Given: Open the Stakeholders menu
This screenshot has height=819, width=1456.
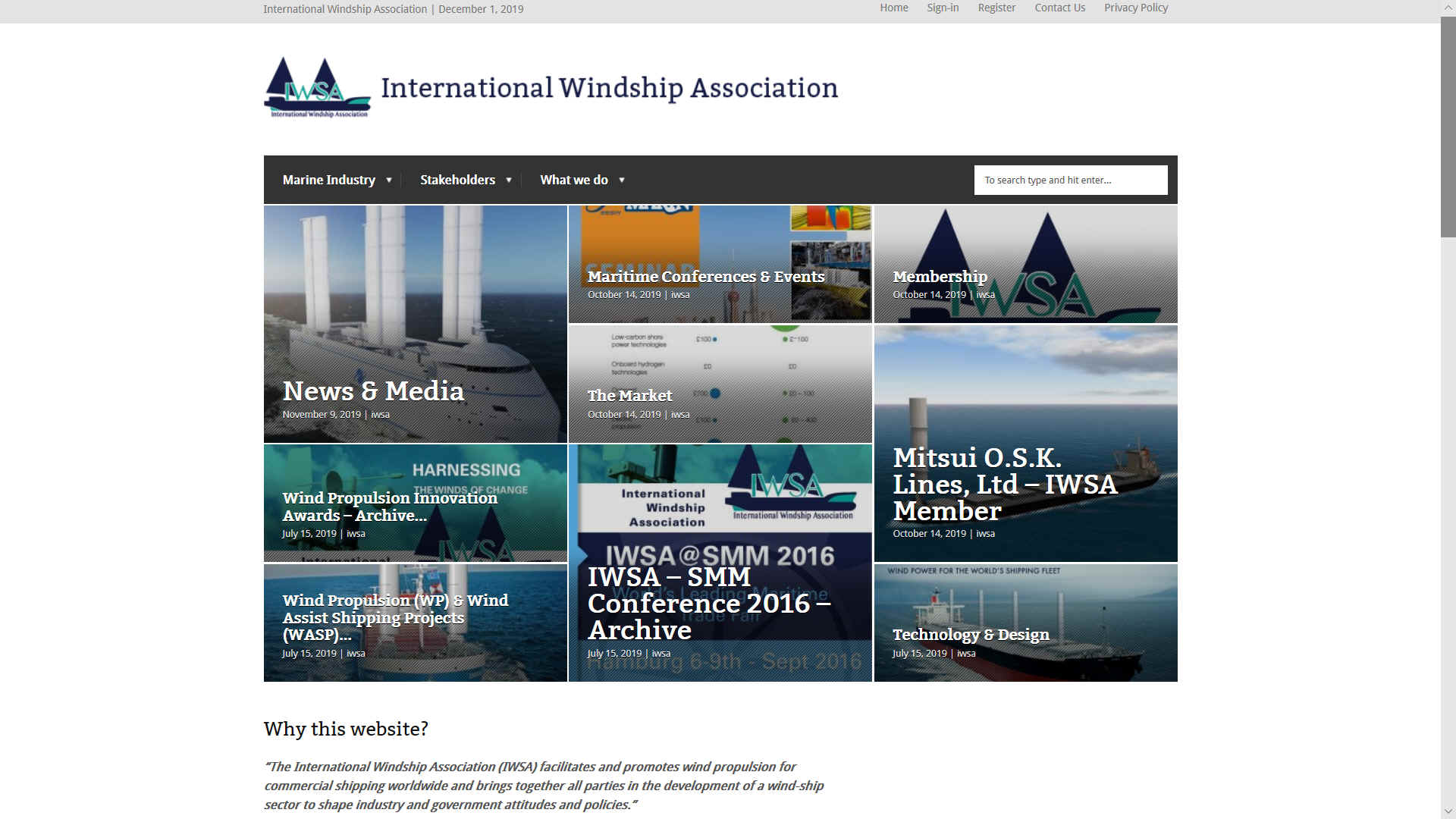Looking at the screenshot, I should tap(457, 180).
